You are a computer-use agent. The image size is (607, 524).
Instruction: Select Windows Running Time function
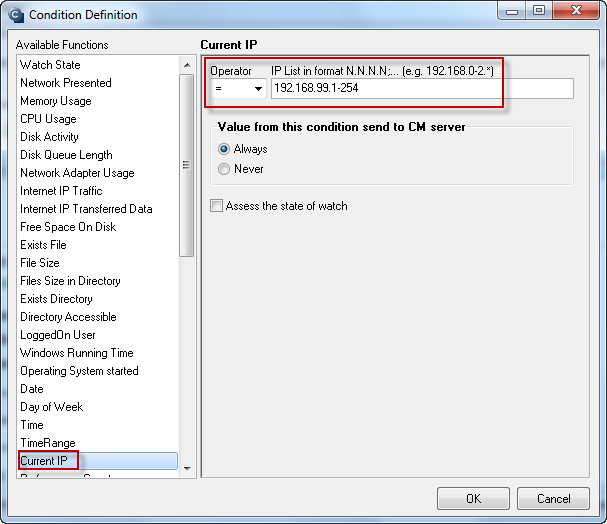[x=98, y=353]
